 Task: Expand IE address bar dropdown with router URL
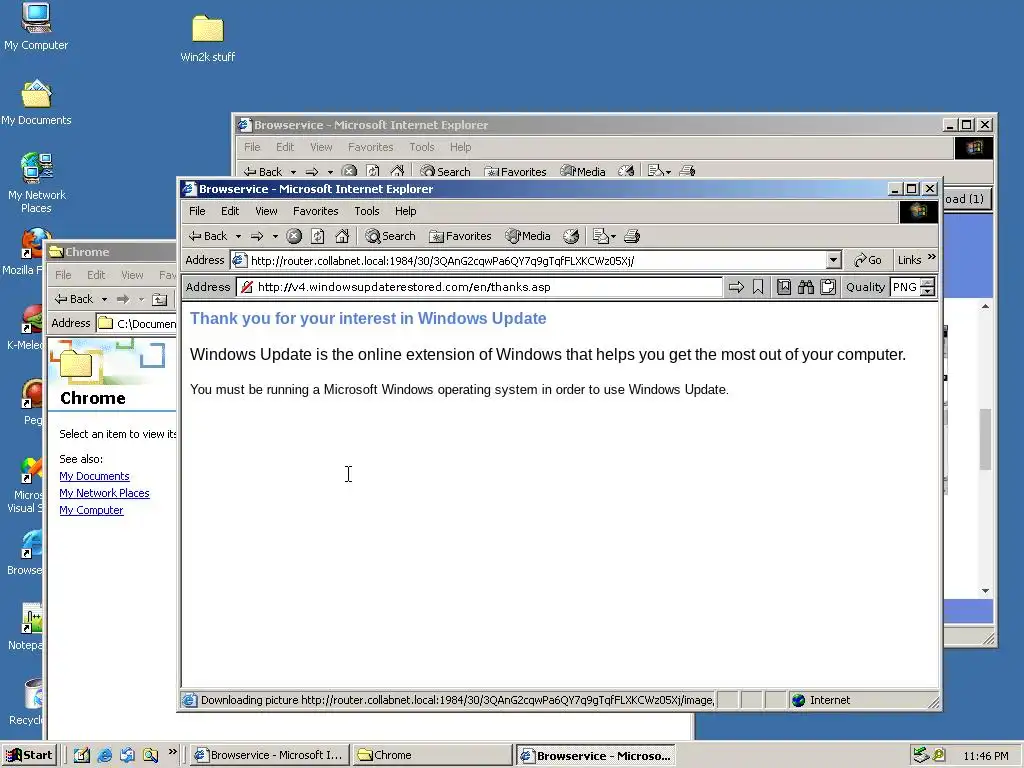click(x=833, y=260)
